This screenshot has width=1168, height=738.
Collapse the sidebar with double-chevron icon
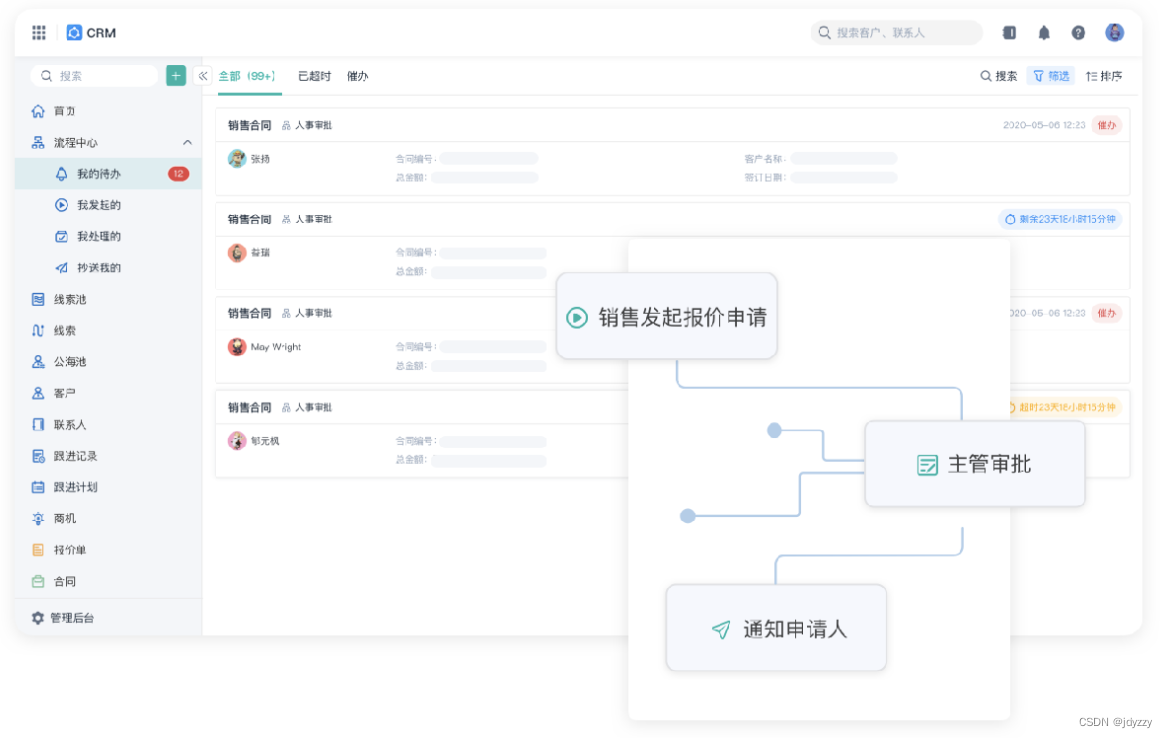(x=203, y=75)
